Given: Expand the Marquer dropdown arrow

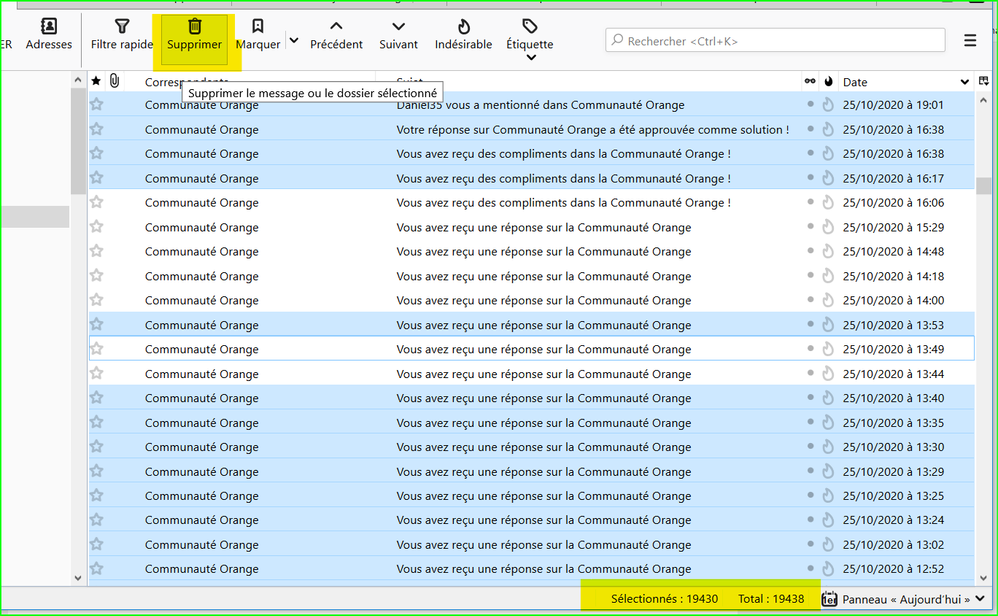Looking at the screenshot, I should click(x=294, y=41).
